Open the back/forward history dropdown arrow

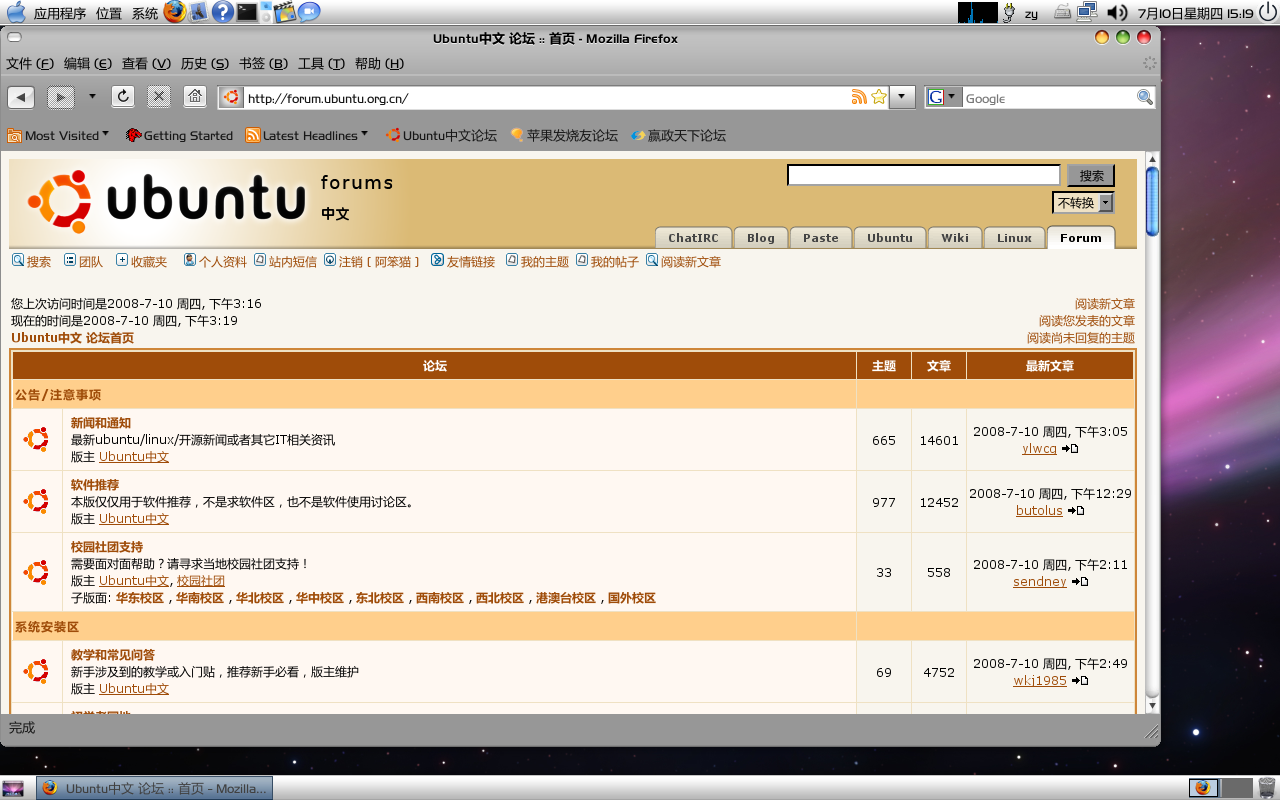(x=92, y=96)
